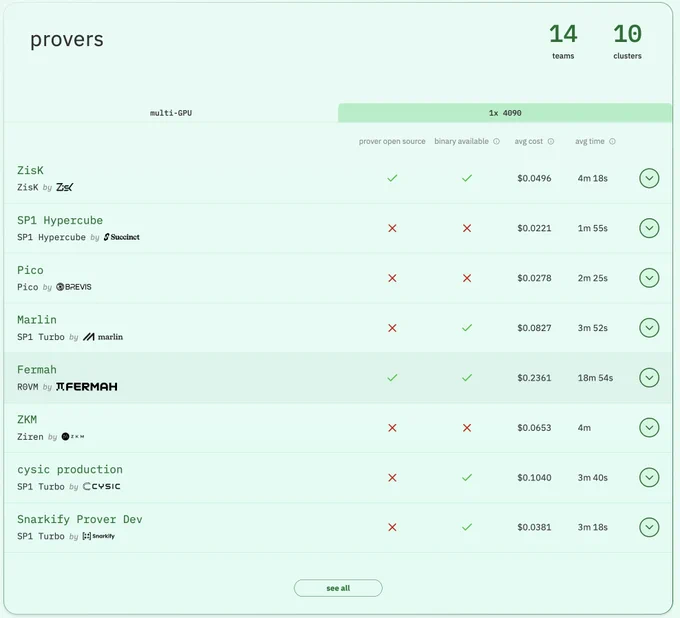Open the Snarkify Prover Dev title
This screenshot has height=618, width=680.
(x=80, y=520)
